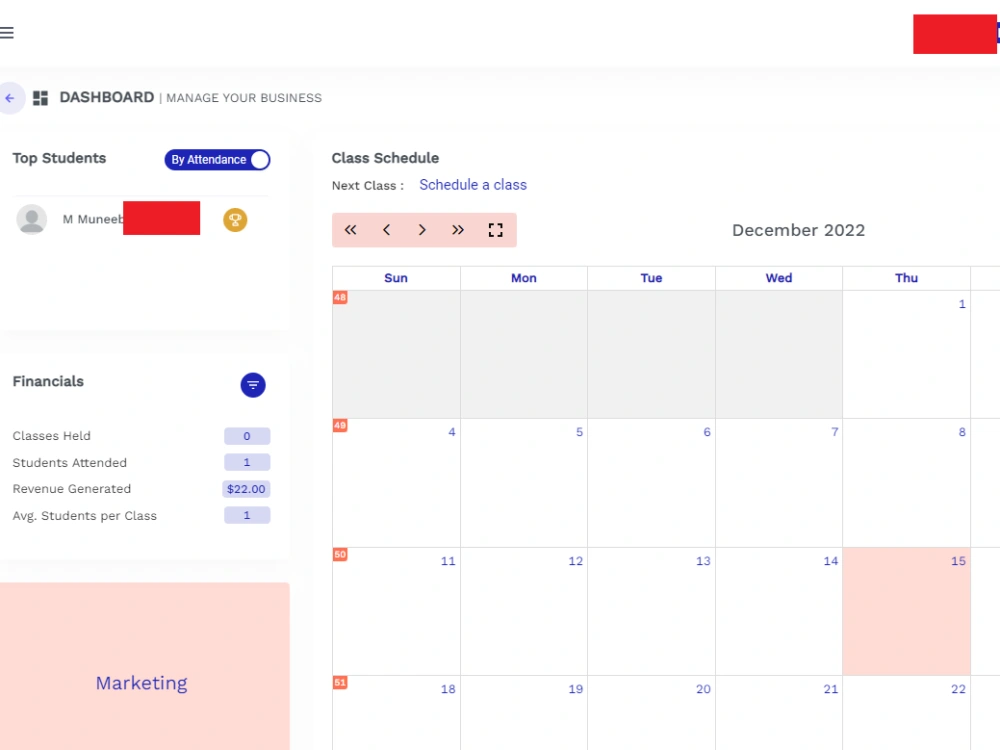Click the back arrow button
The image size is (1000, 750).
tap(10, 98)
